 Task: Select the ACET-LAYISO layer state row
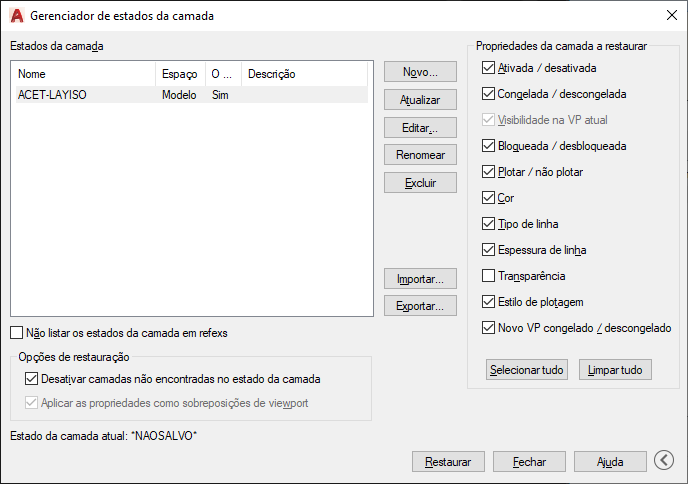pos(192,95)
